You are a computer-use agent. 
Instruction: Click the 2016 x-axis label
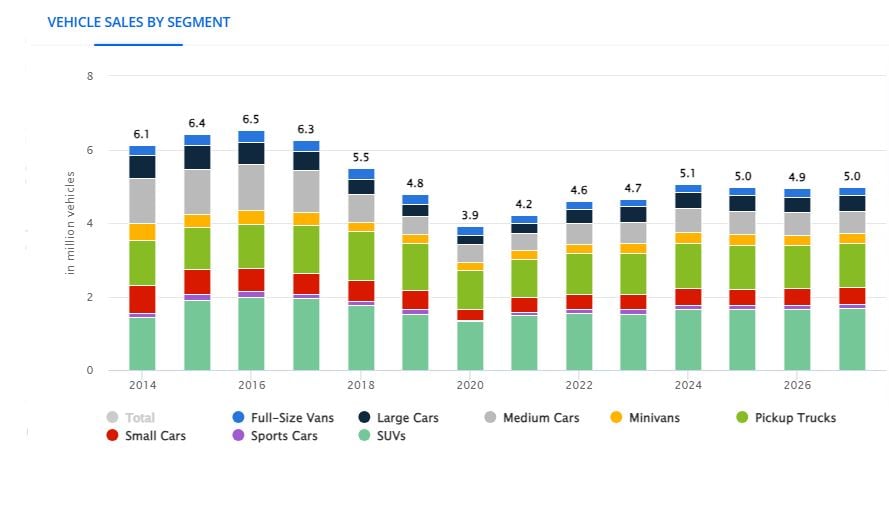[x=251, y=386]
